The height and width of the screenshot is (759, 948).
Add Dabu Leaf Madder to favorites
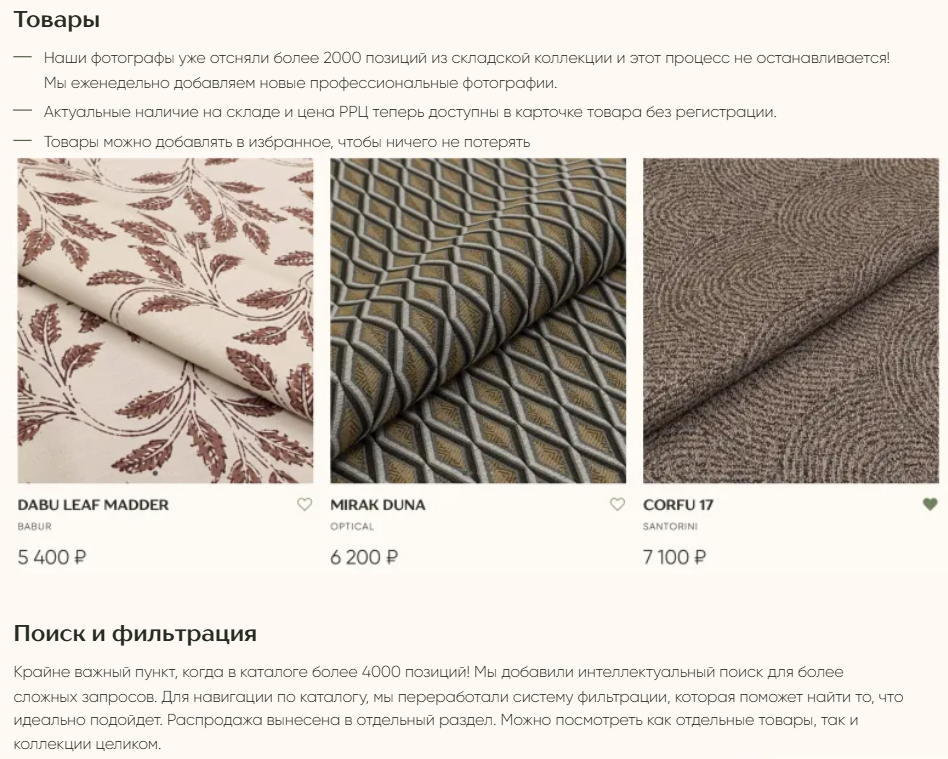[304, 504]
